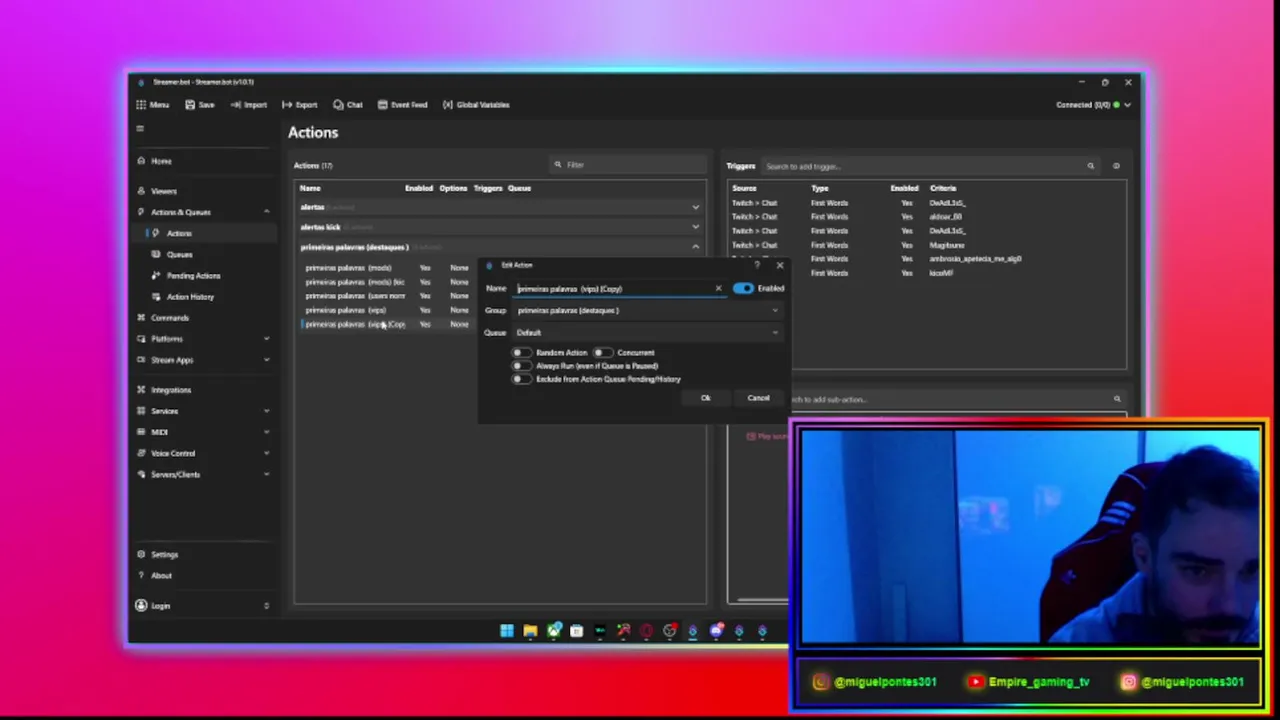Click the help question mark in dialog

pos(757,265)
